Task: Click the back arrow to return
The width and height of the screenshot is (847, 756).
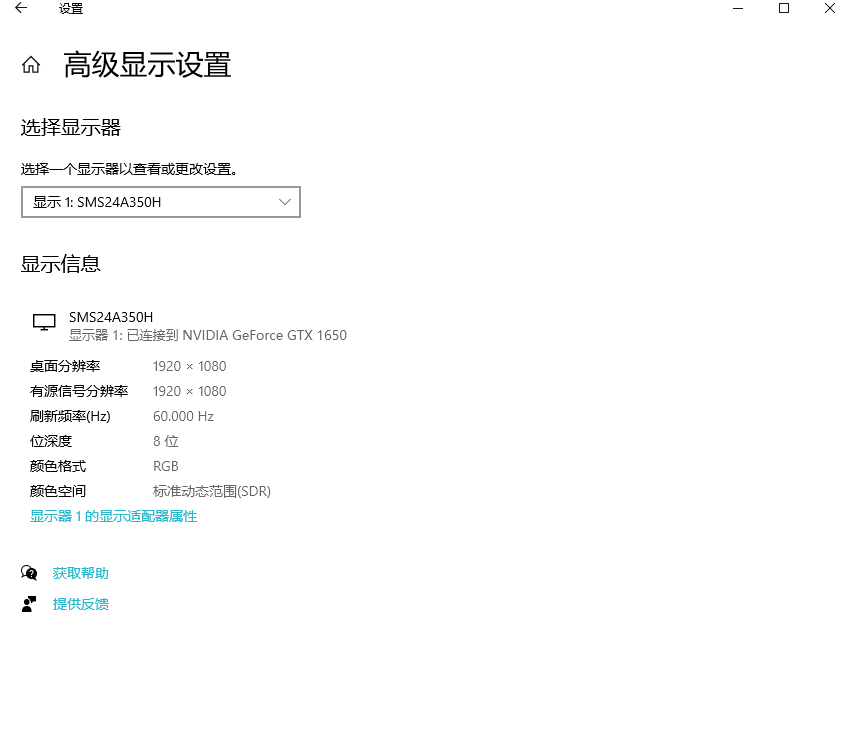Action: [20, 9]
